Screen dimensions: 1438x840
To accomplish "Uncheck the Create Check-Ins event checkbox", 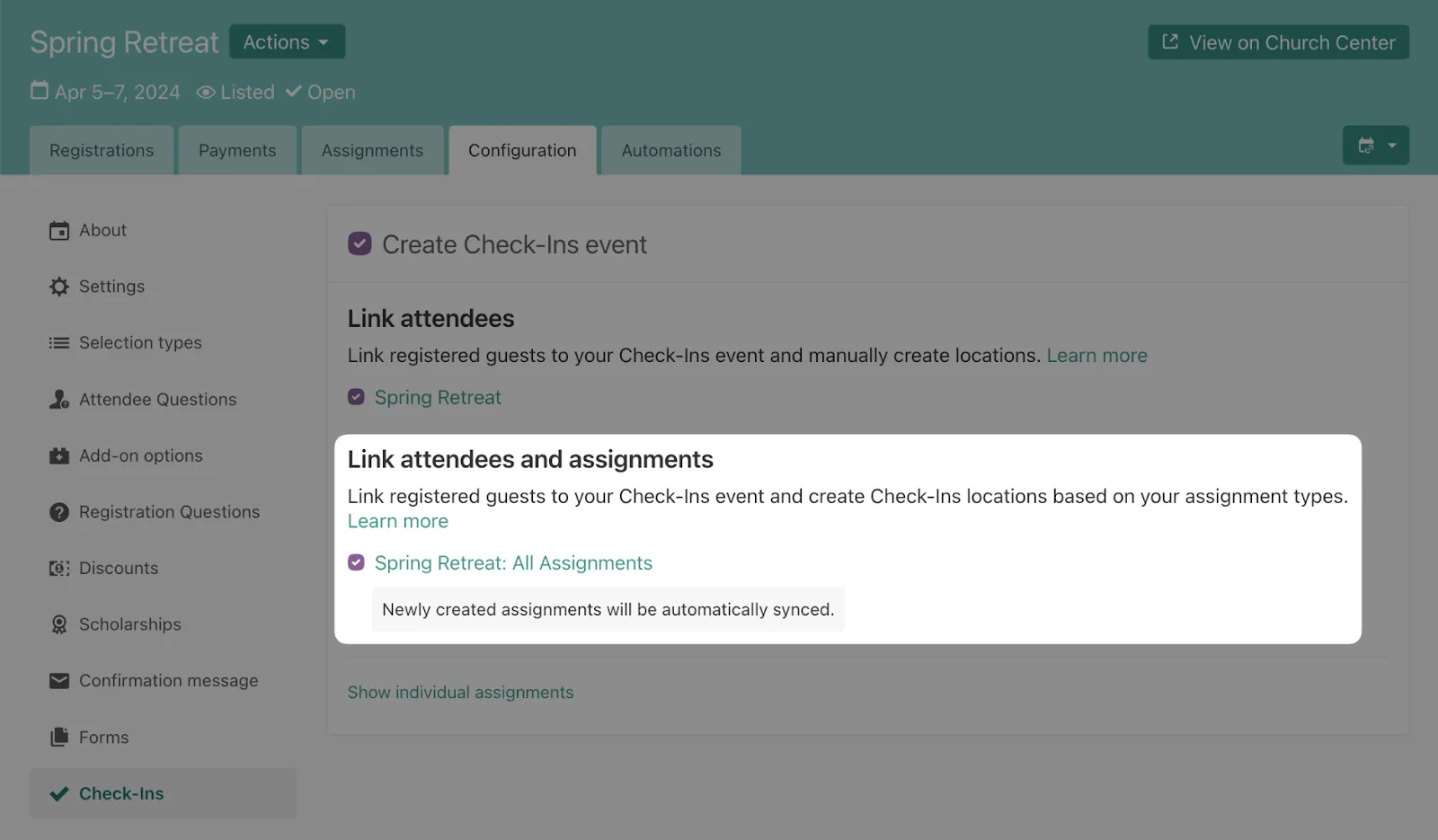I will 359,244.
